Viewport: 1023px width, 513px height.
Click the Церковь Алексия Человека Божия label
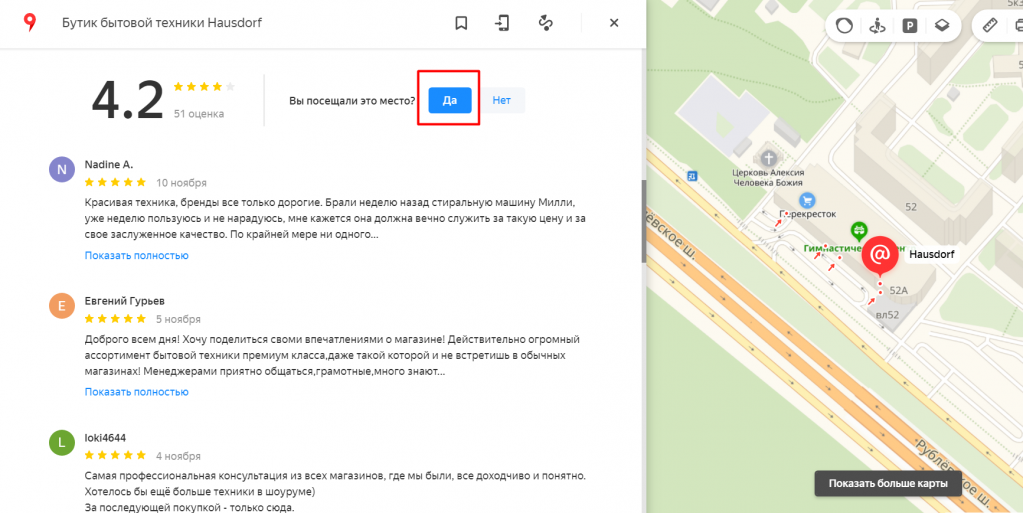pos(768,179)
